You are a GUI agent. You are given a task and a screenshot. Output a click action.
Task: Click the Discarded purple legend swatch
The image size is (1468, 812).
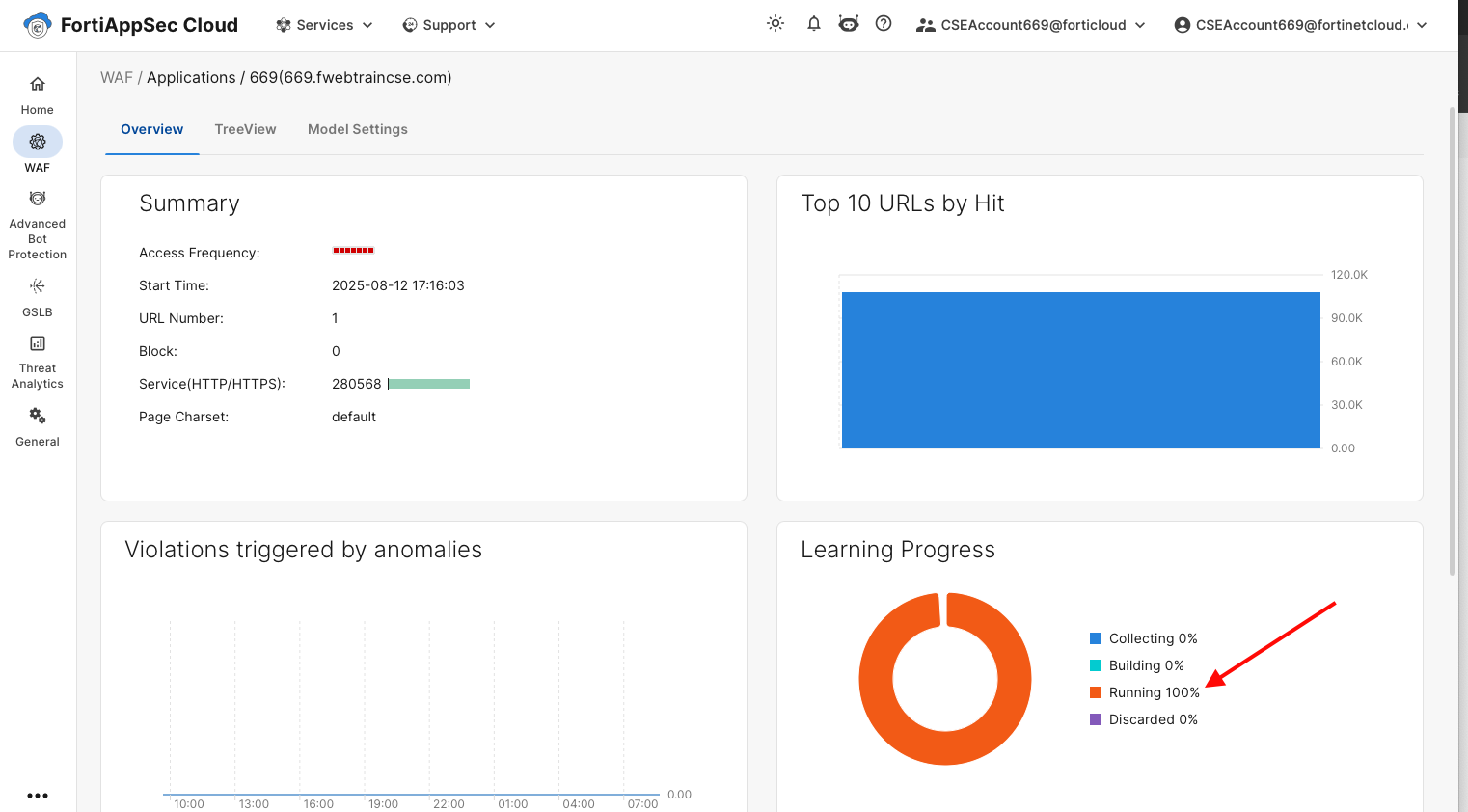1096,719
